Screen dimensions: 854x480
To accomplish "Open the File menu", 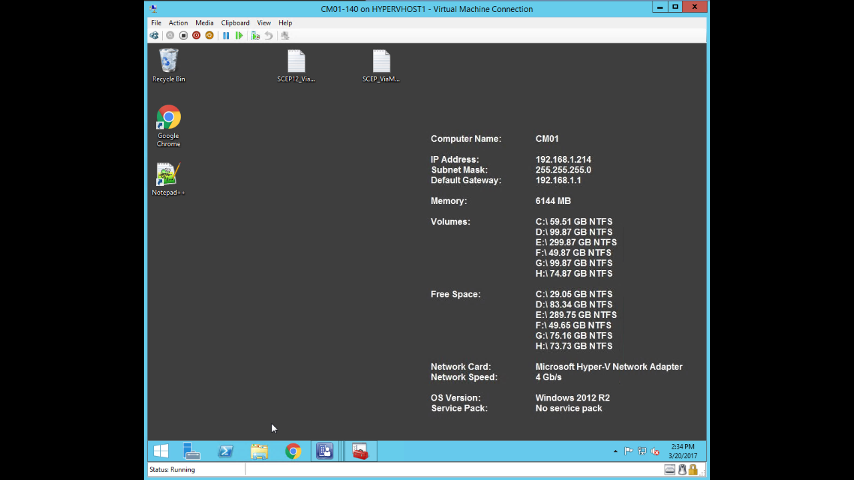I will click(156, 22).
